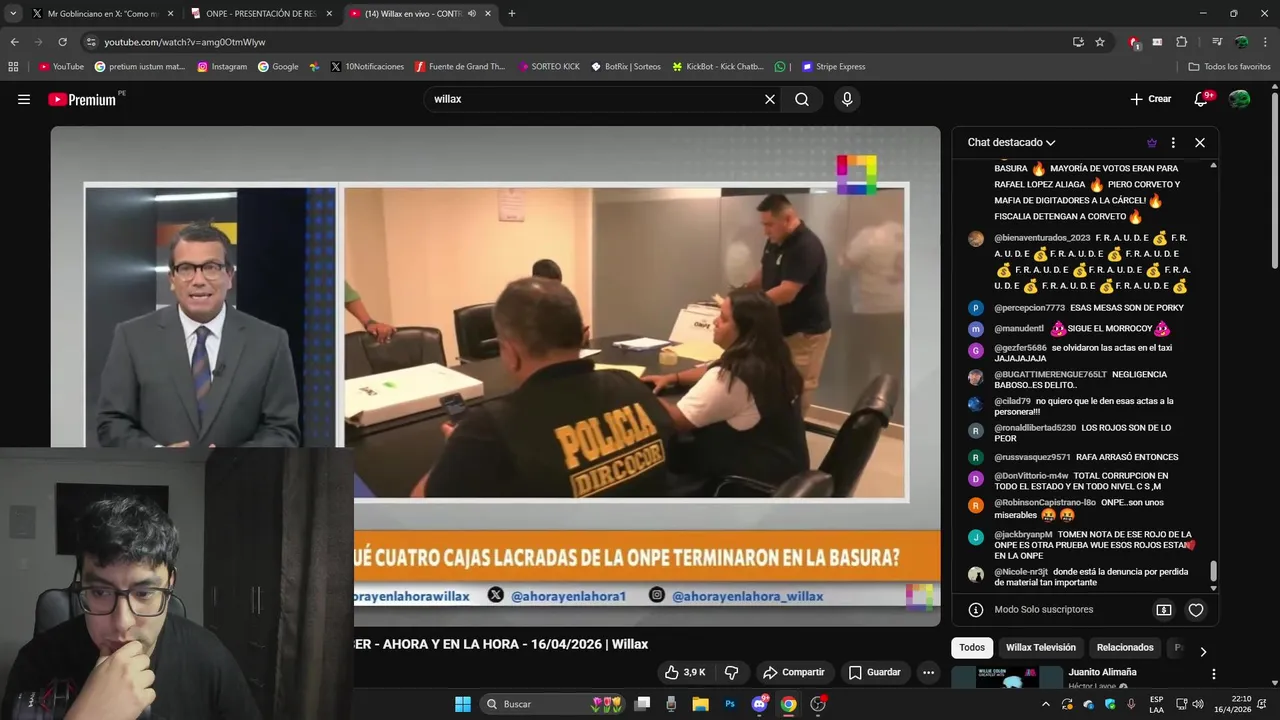Open the Windows Start menu

point(463,704)
